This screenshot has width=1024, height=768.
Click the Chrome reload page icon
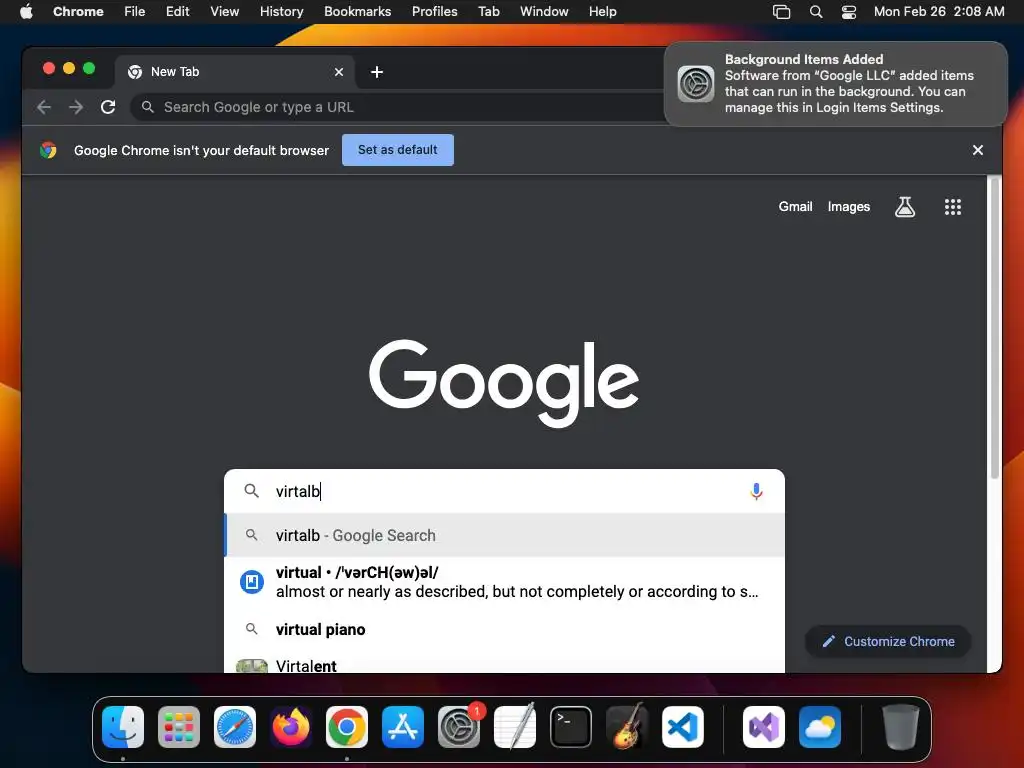108,107
